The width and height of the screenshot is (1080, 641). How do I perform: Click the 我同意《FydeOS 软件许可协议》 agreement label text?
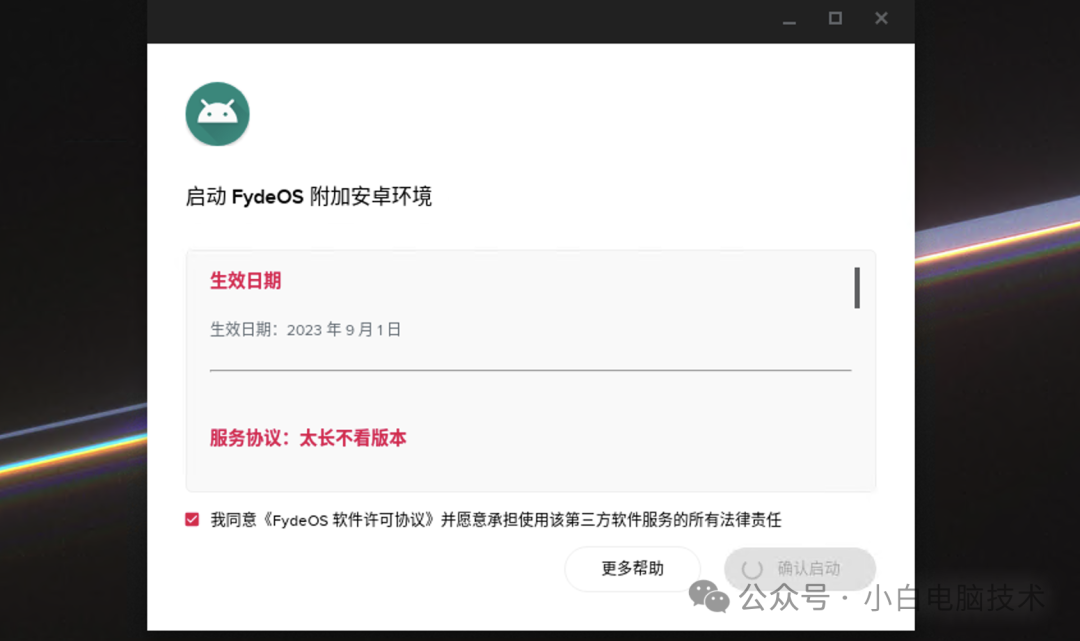(495, 520)
